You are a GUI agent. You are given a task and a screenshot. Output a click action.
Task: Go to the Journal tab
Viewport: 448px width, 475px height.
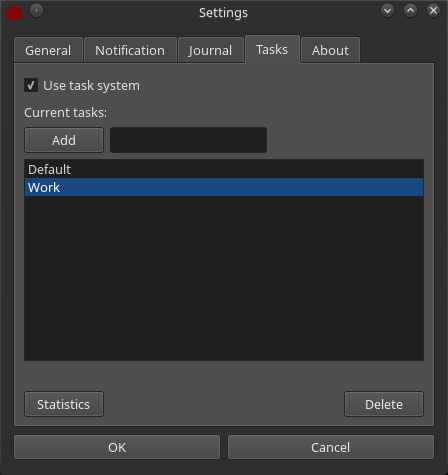pos(210,50)
